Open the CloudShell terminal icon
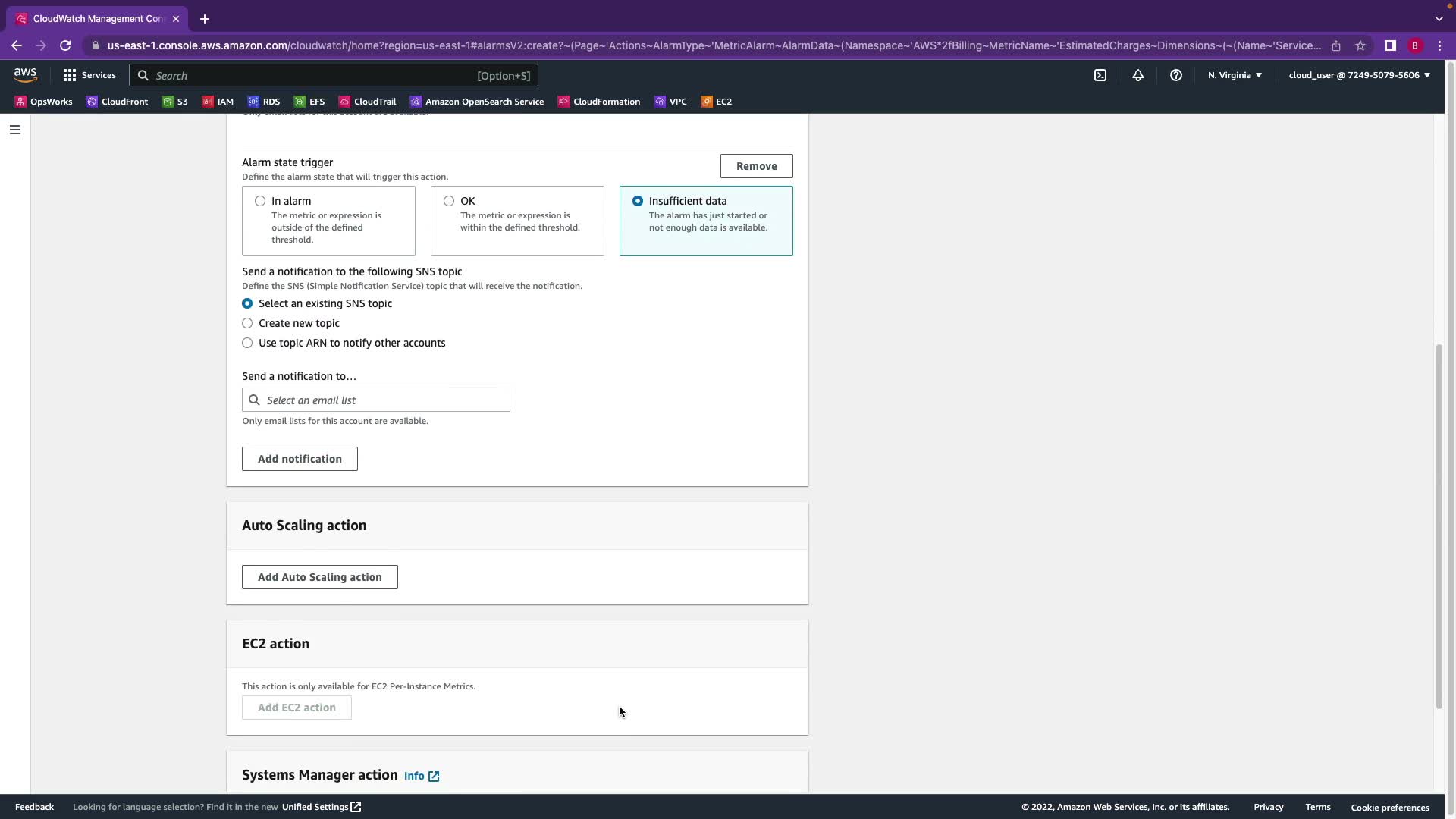 [x=1100, y=75]
